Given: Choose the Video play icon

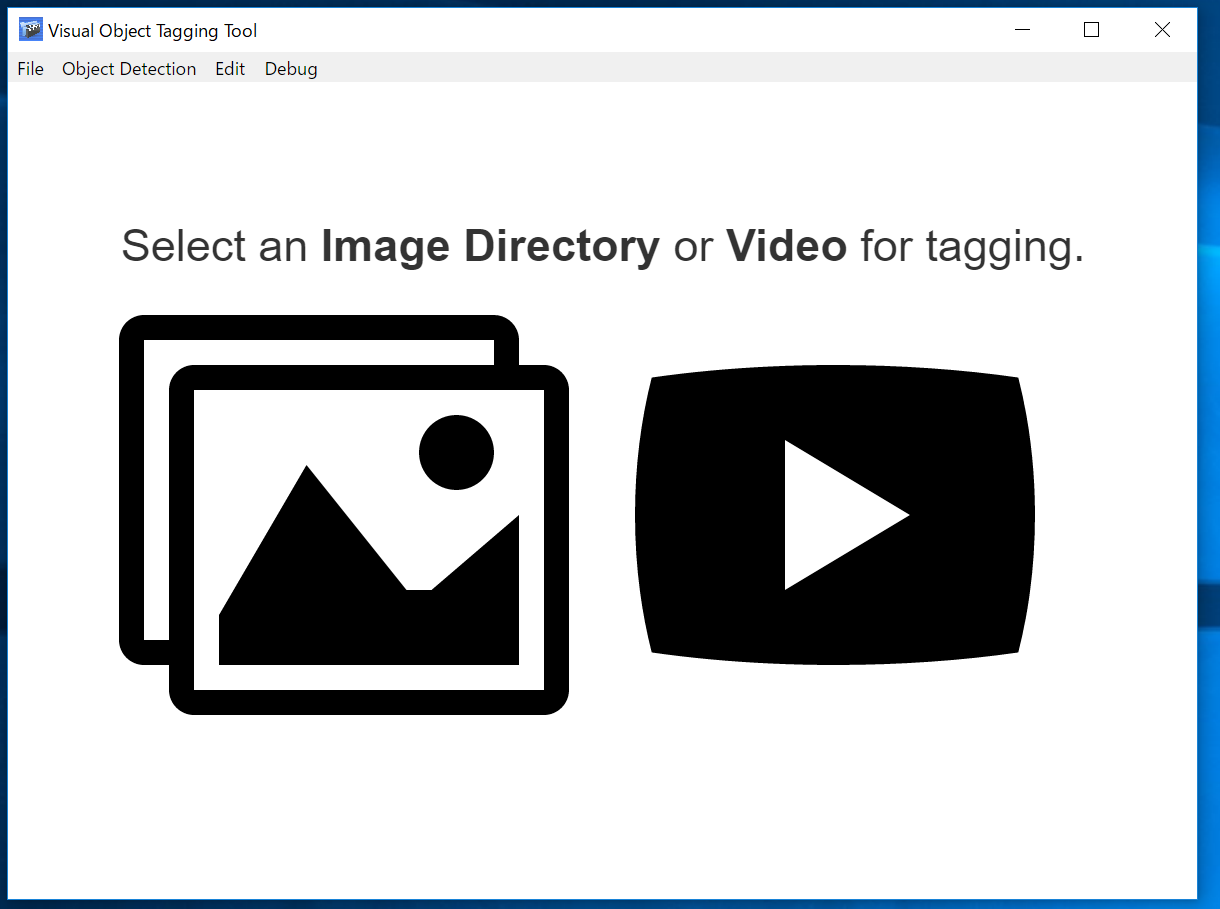Looking at the screenshot, I should coord(834,514).
